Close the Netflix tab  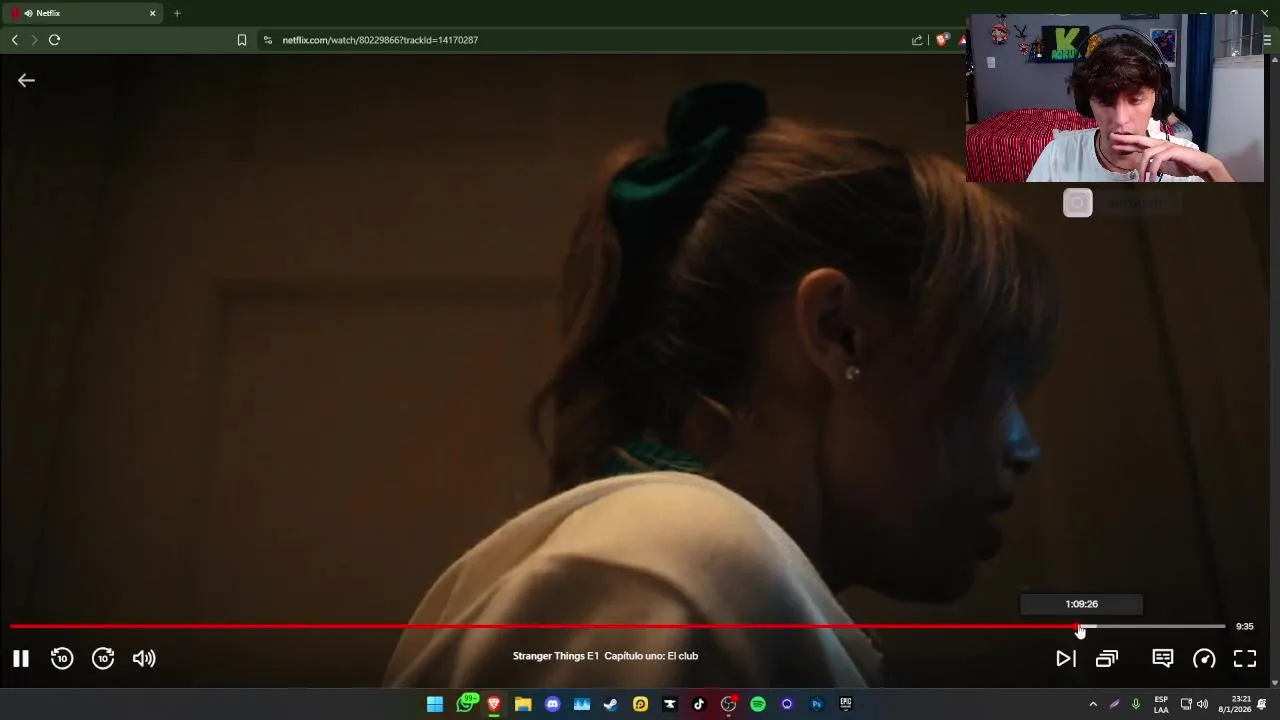[x=153, y=13]
